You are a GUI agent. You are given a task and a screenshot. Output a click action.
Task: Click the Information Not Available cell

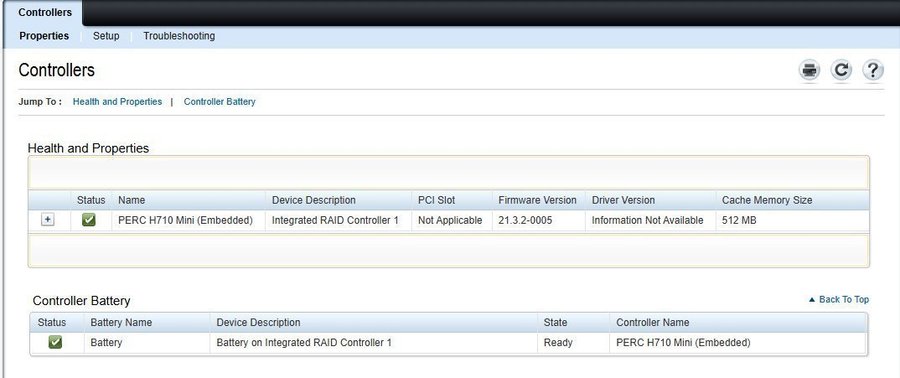click(x=647, y=220)
